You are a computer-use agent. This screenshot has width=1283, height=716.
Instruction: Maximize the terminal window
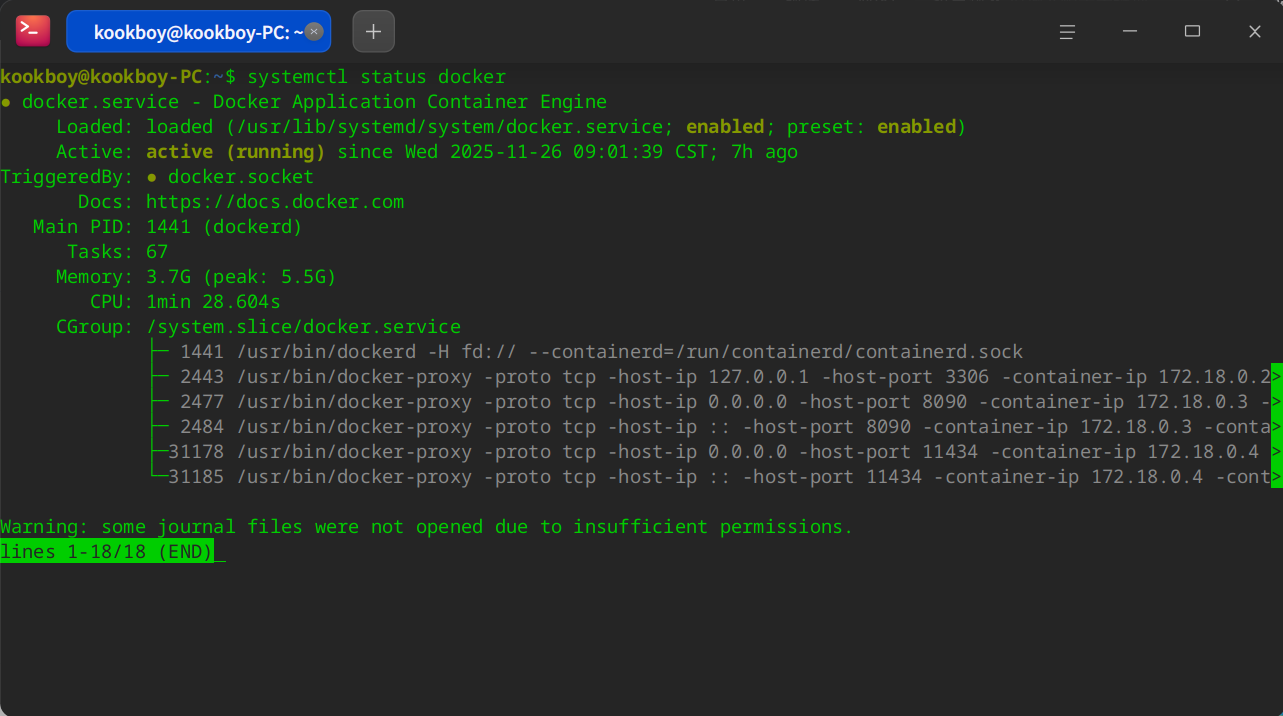pyautogui.click(x=1192, y=32)
